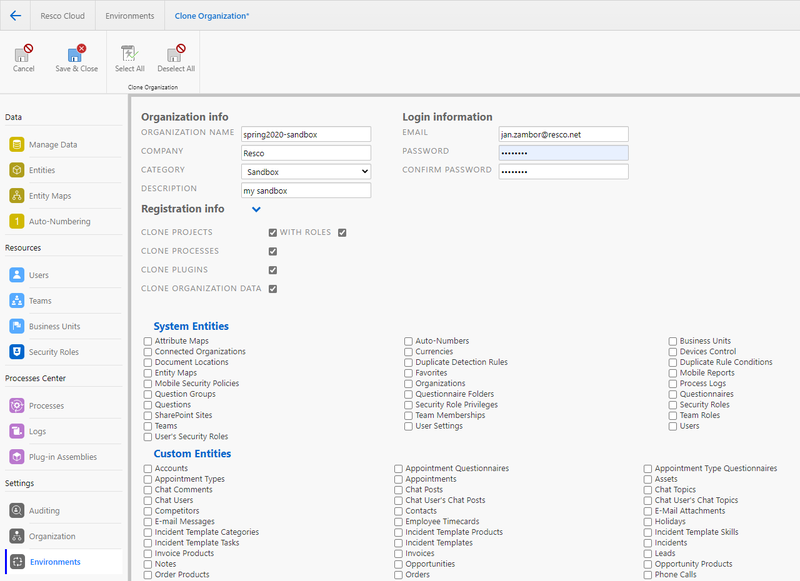The image size is (800, 581).
Task: Click the System Entities heading link
Action: (x=190, y=326)
